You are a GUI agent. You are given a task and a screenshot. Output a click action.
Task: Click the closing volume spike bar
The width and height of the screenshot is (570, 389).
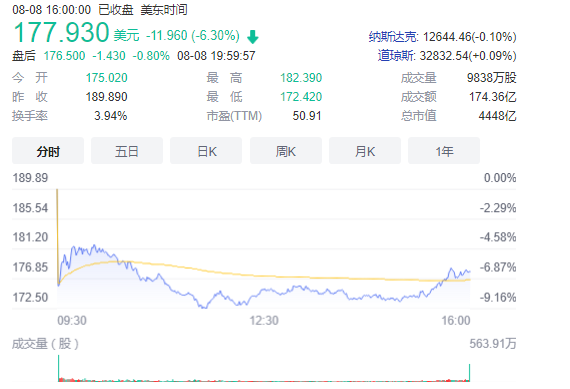[x=469, y=372]
